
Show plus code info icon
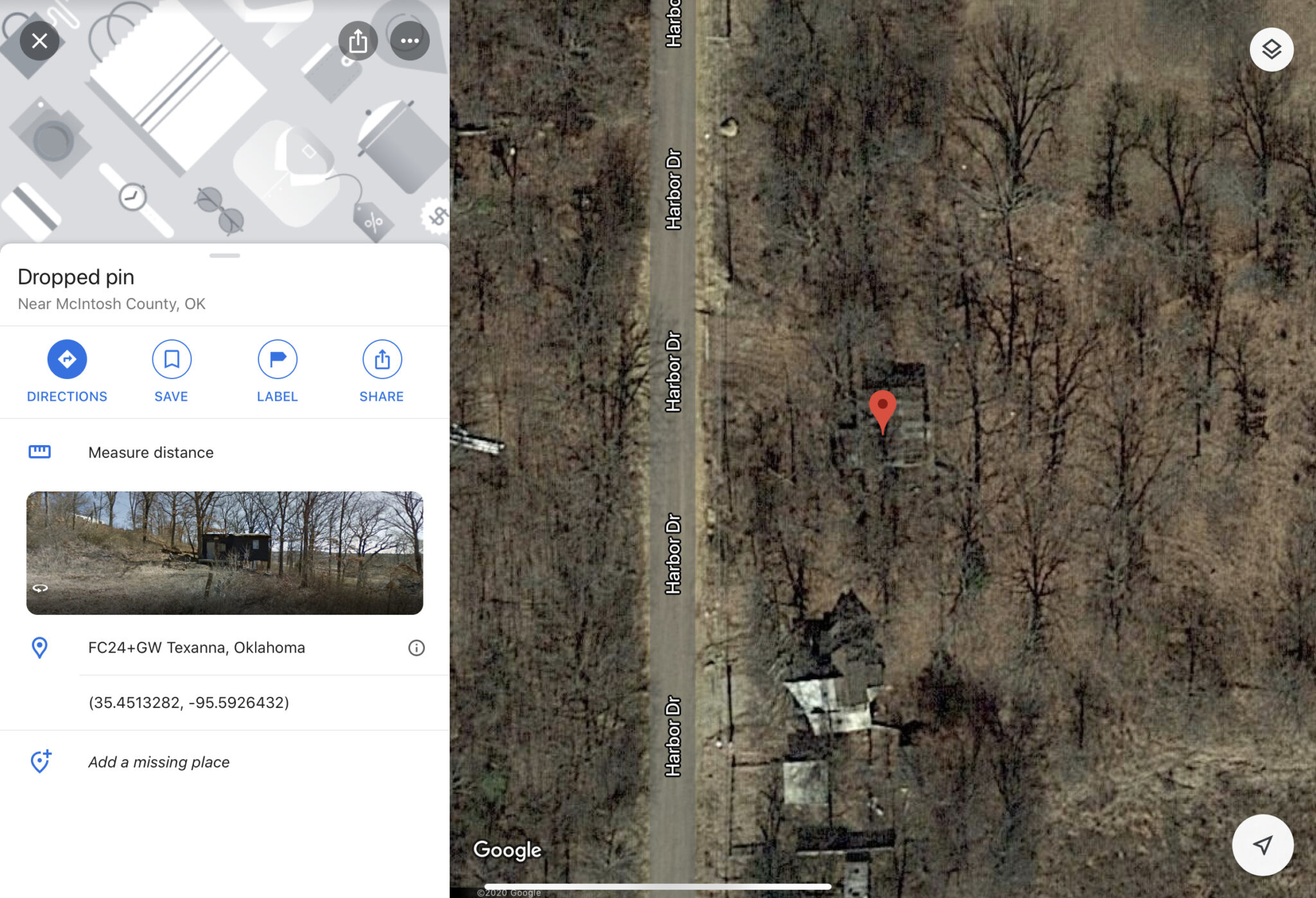point(416,647)
